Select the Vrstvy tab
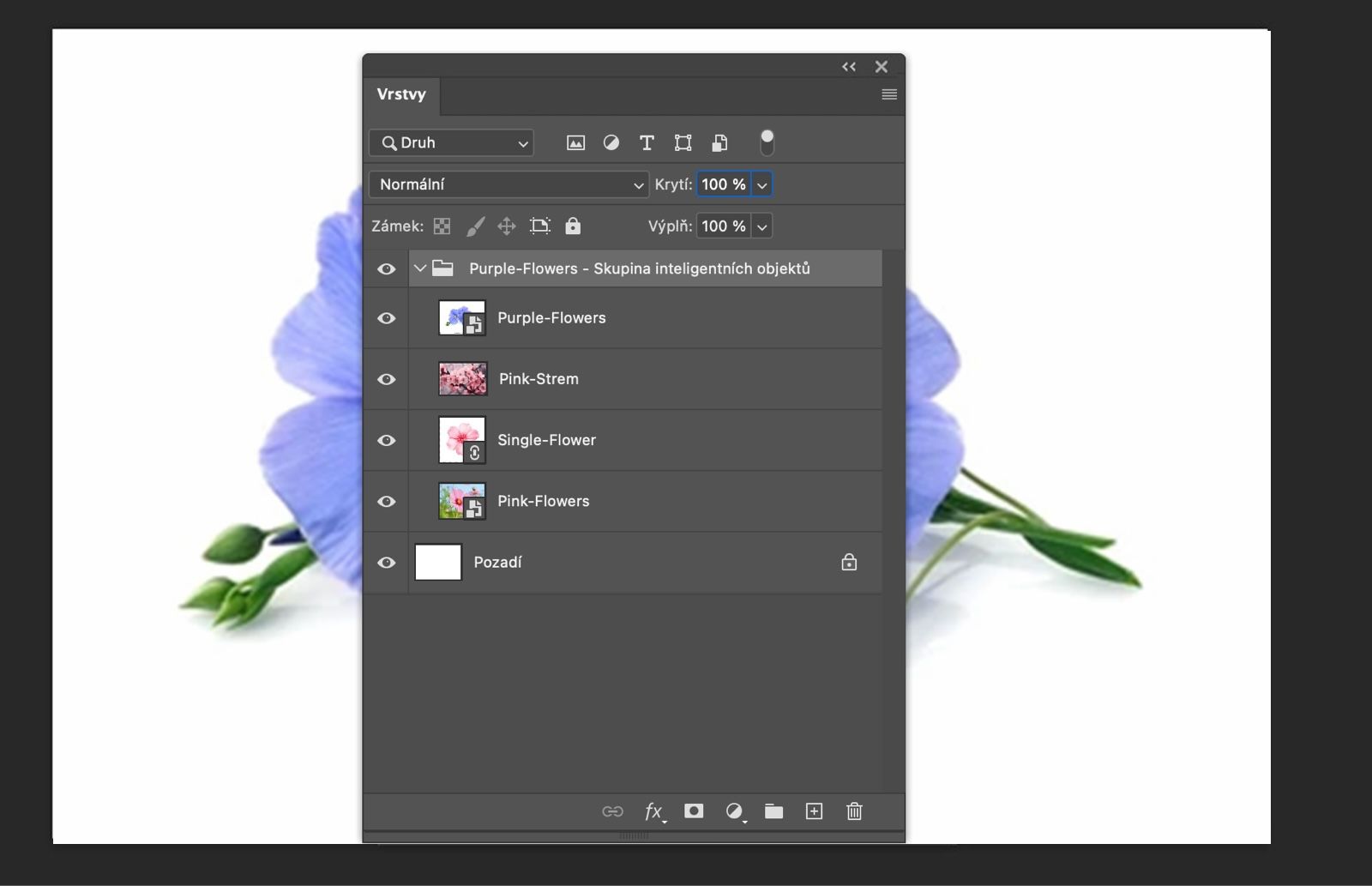1372x886 pixels. [401, 94]
